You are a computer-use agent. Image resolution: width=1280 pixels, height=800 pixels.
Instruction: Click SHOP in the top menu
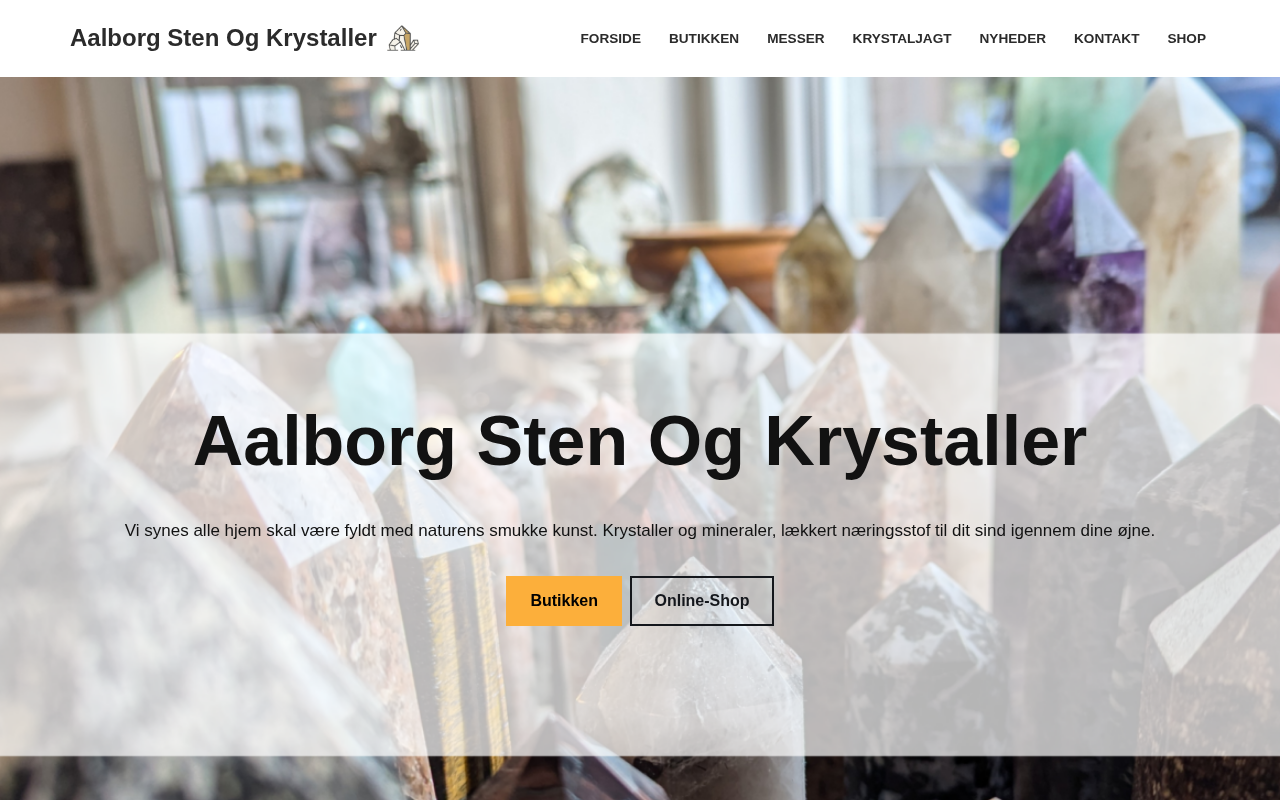point(1186,39)
